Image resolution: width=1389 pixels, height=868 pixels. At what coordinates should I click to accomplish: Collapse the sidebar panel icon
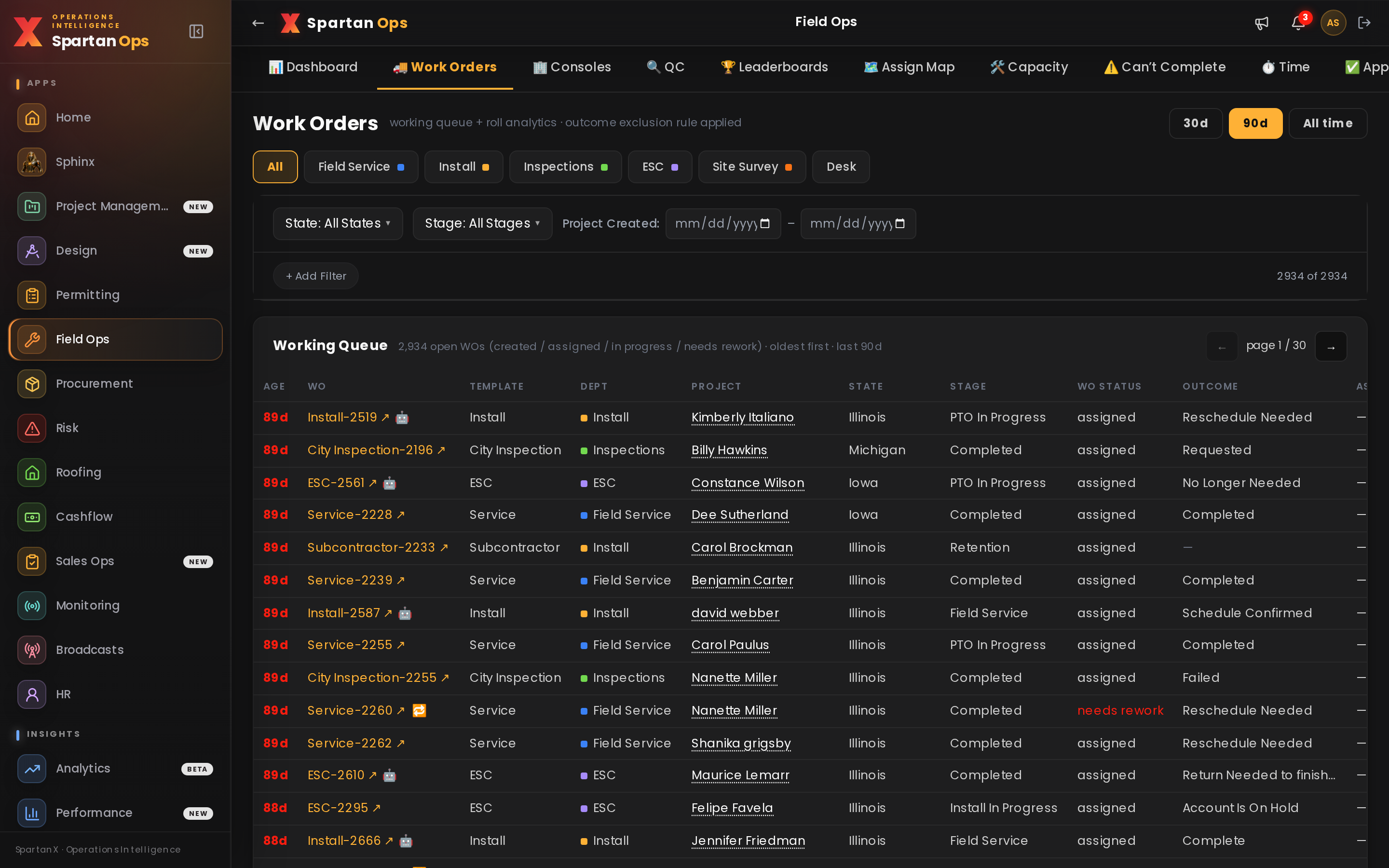click(x=196, y=31)
